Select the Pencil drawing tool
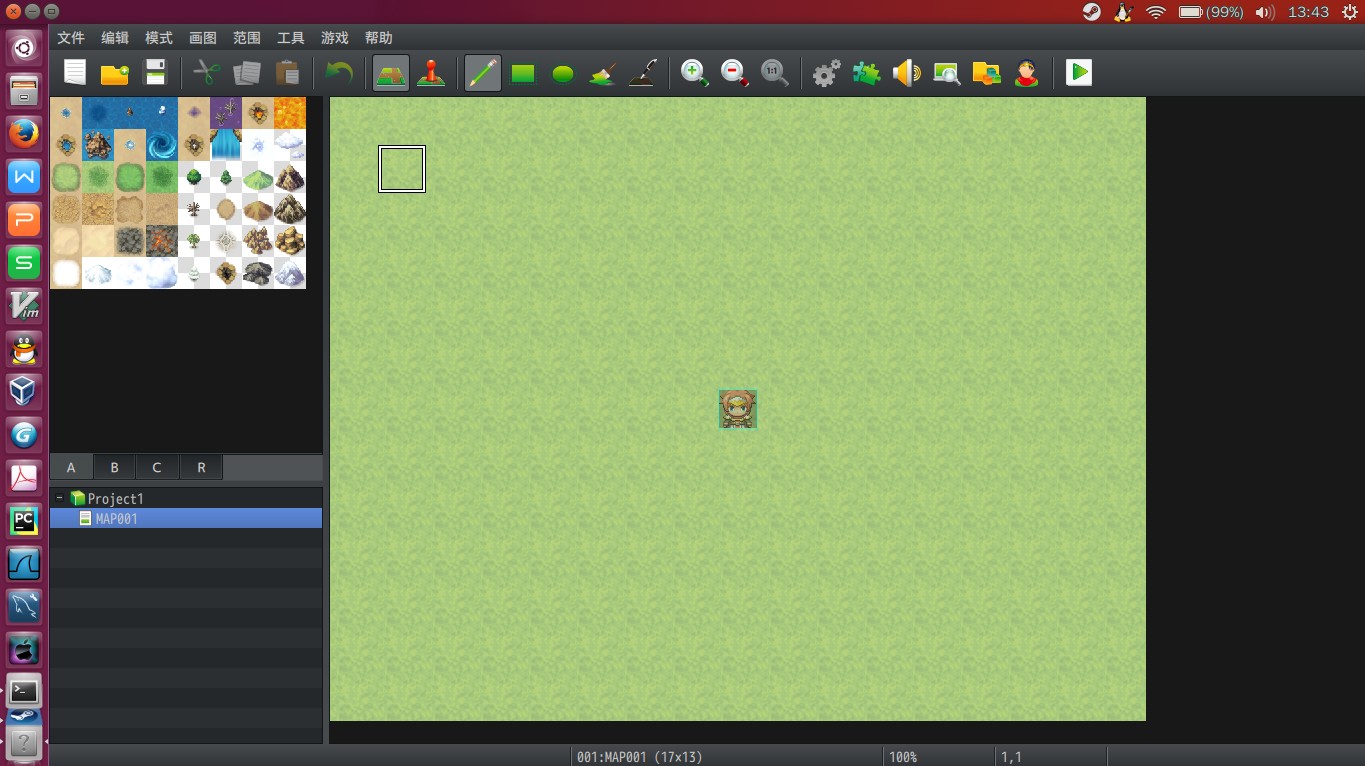 pyautogui.click(x=483, y=73)
